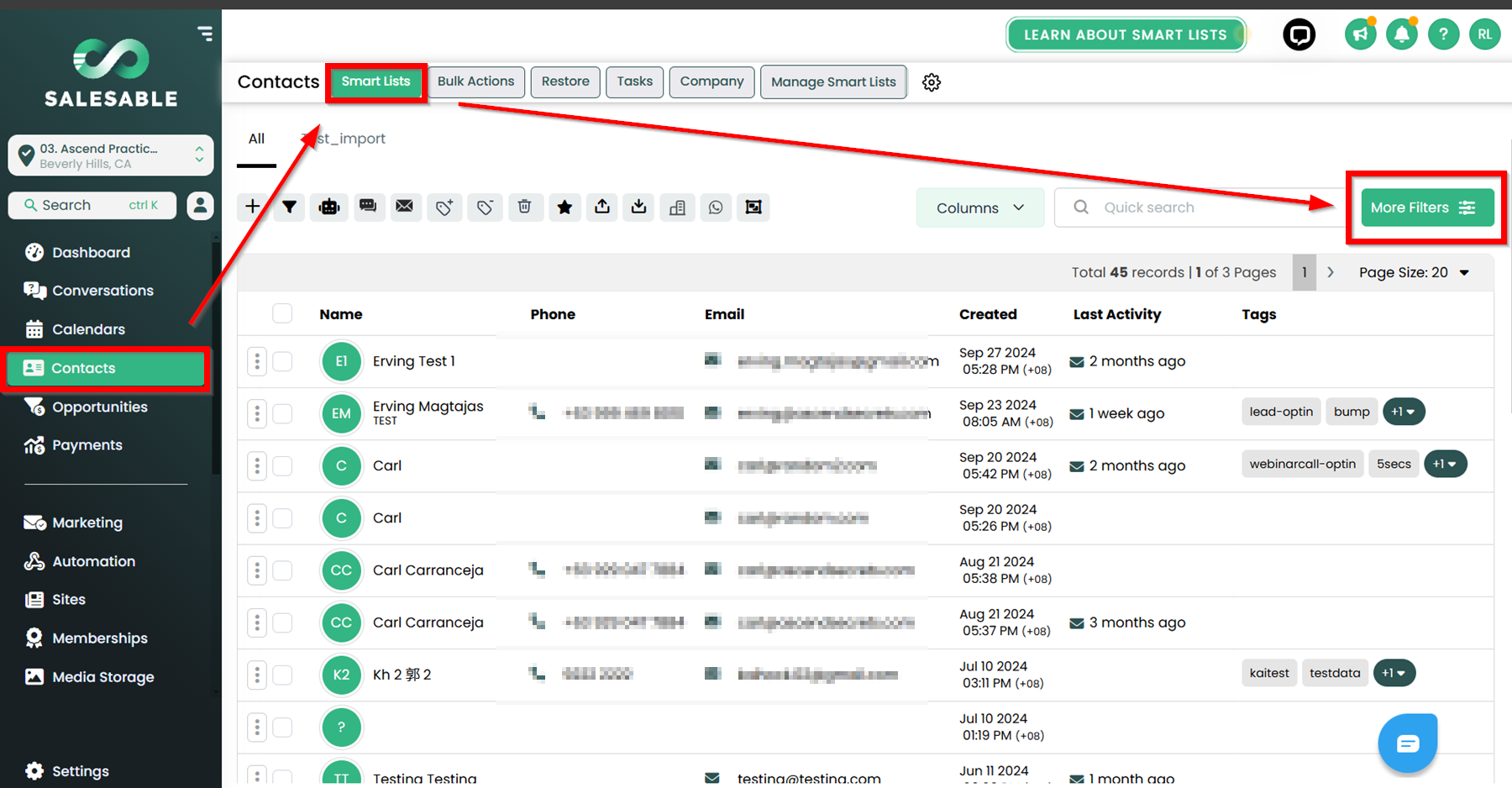Select the Erving Magtajas row checkbox
This screenshot has width=1512, height=788.
[282, 413]
